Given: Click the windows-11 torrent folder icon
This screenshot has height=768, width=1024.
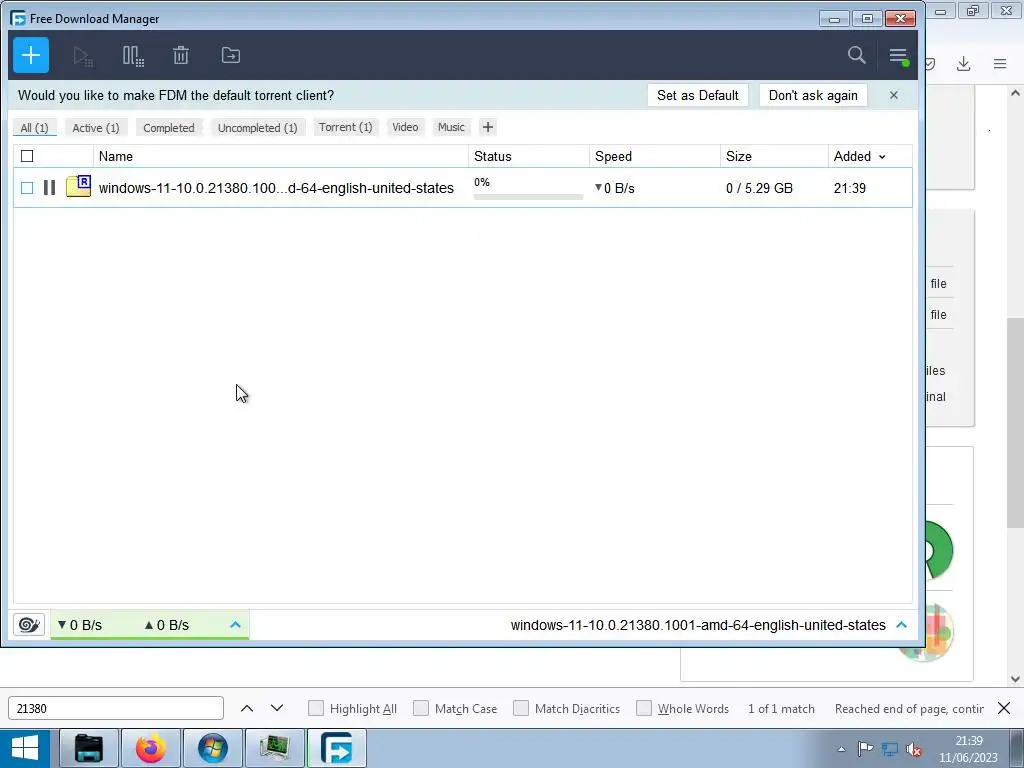Looking at the screenshot, I should click(78, 187).
